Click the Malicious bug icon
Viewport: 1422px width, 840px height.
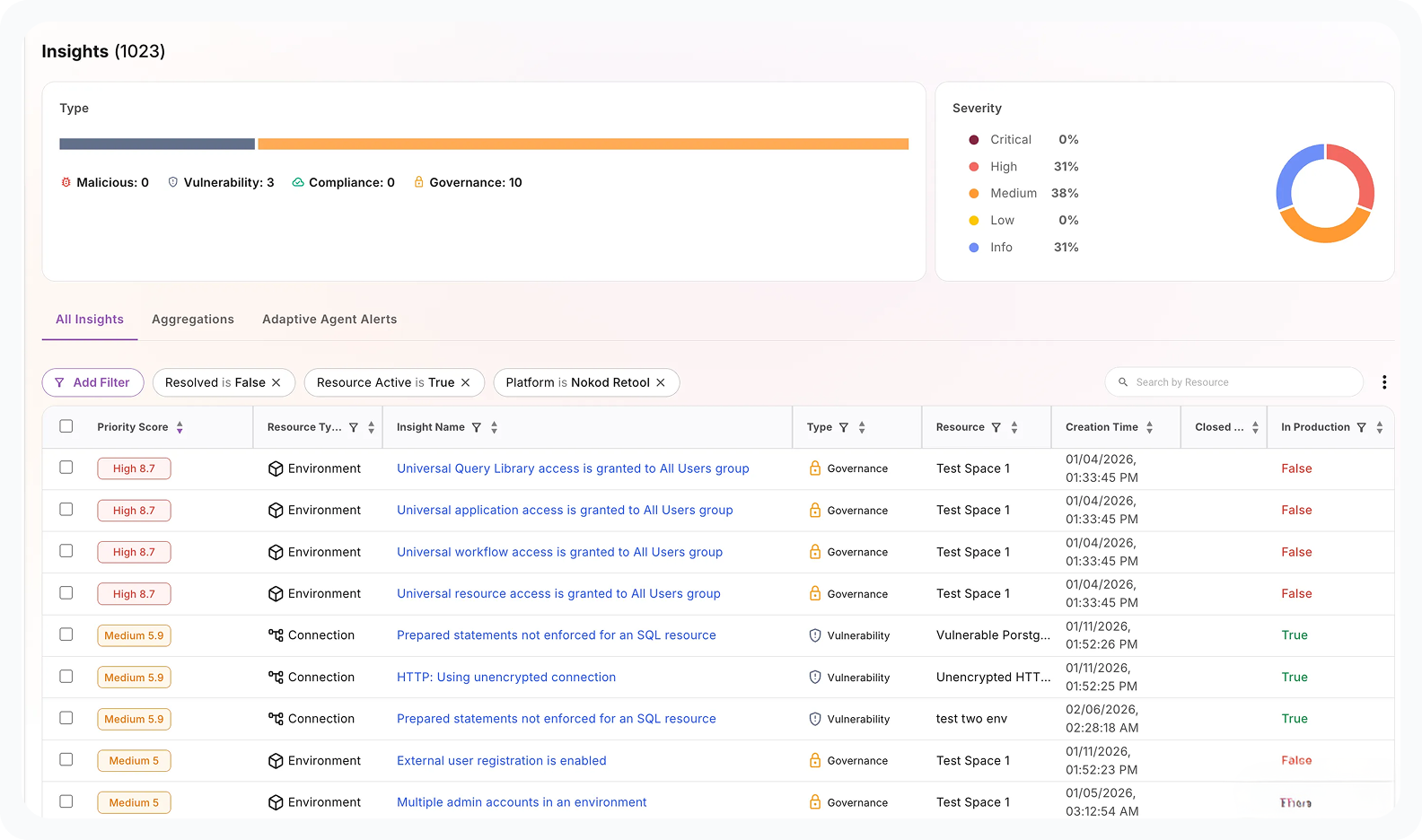(x=66, y=182)
